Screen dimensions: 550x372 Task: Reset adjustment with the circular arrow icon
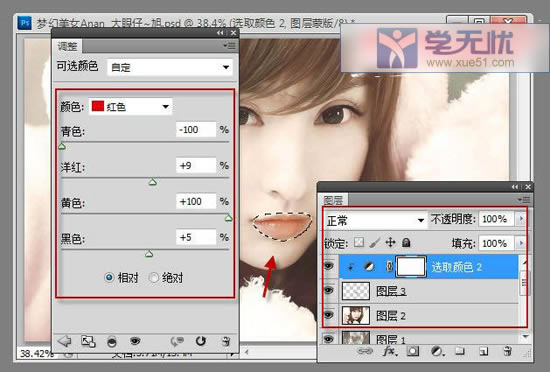201,340
